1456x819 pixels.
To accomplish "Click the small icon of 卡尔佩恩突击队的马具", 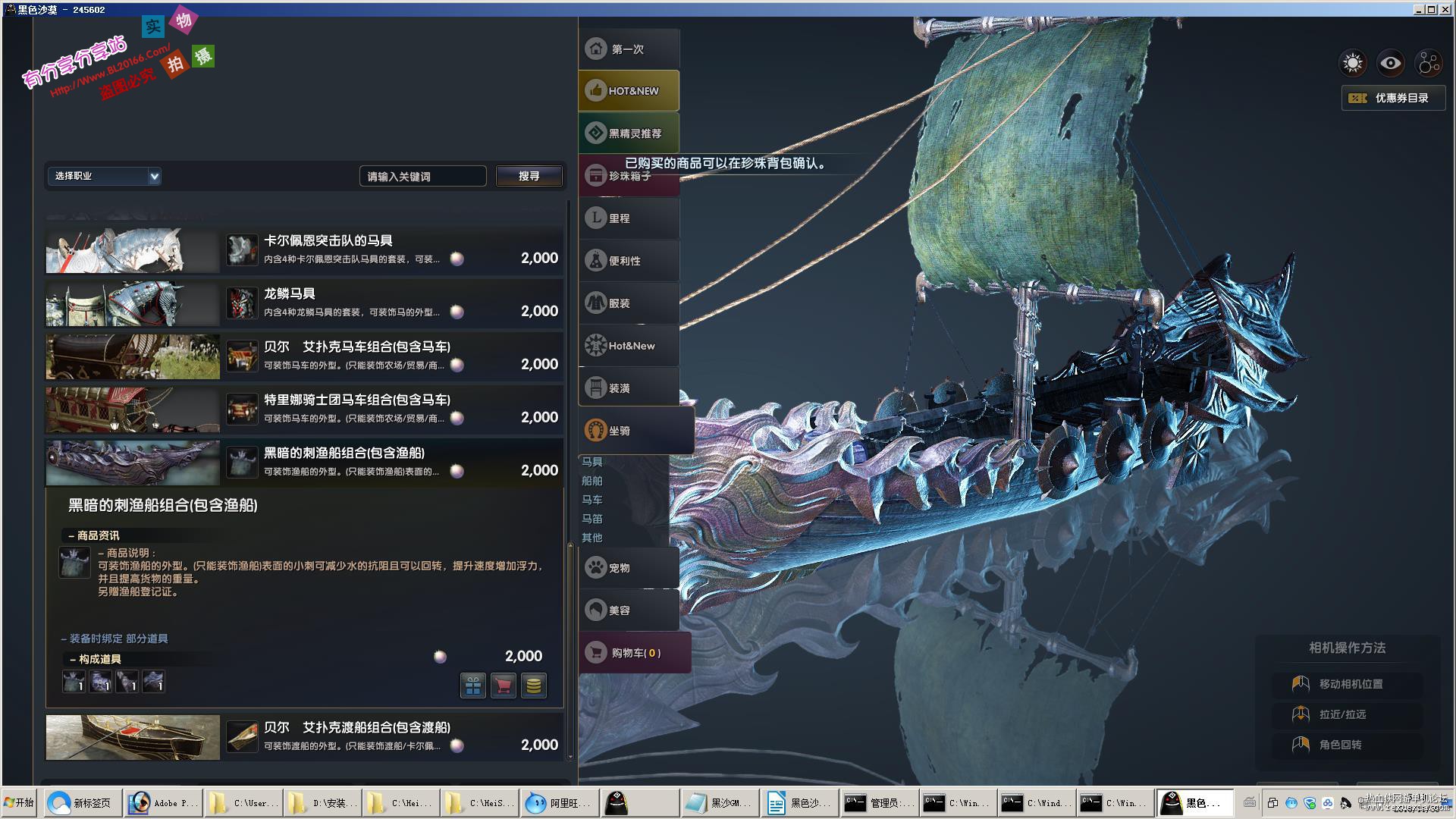I will click(243, 250).
